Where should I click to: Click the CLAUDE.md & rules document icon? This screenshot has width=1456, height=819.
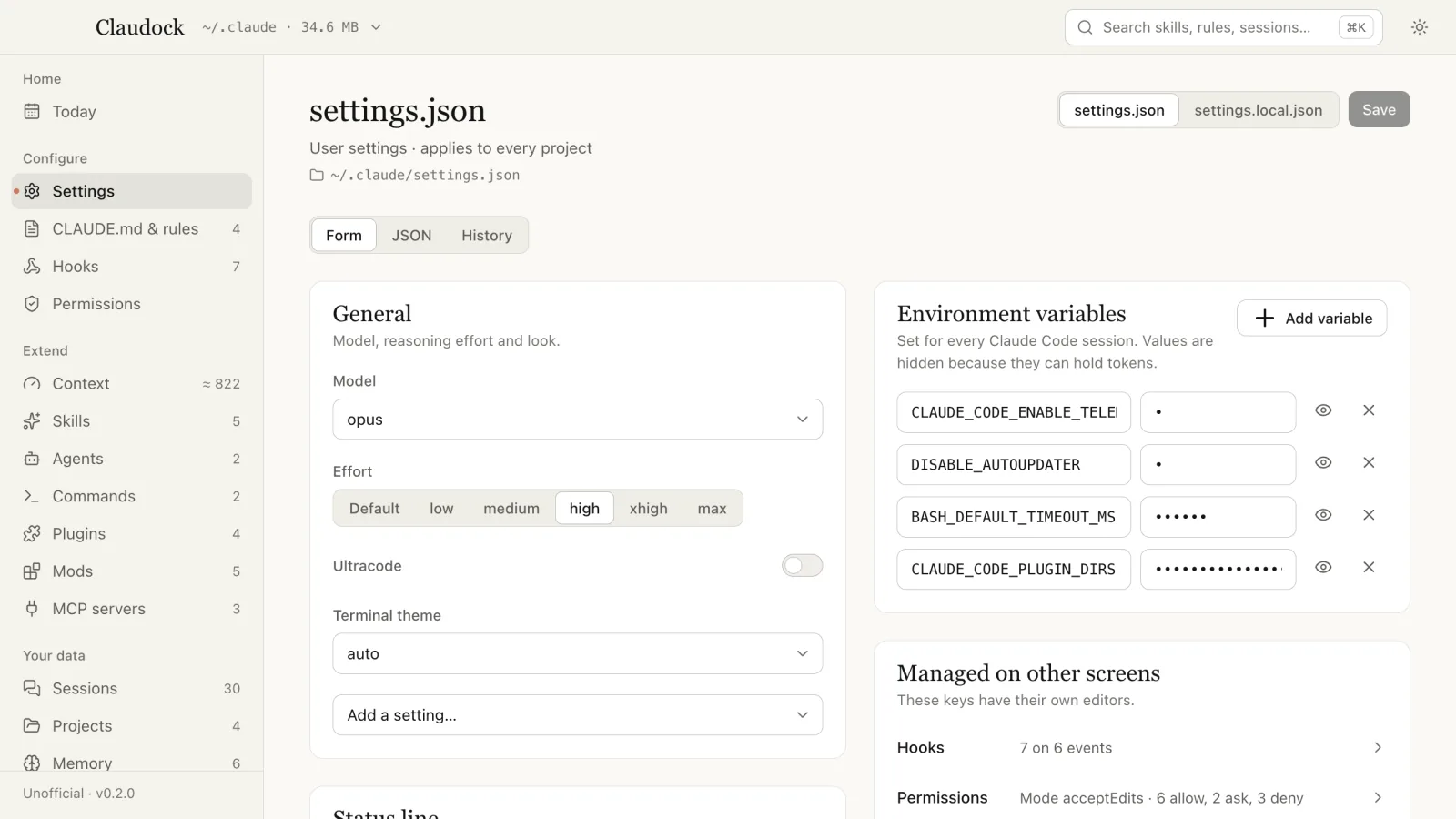(x=32, y=228)
